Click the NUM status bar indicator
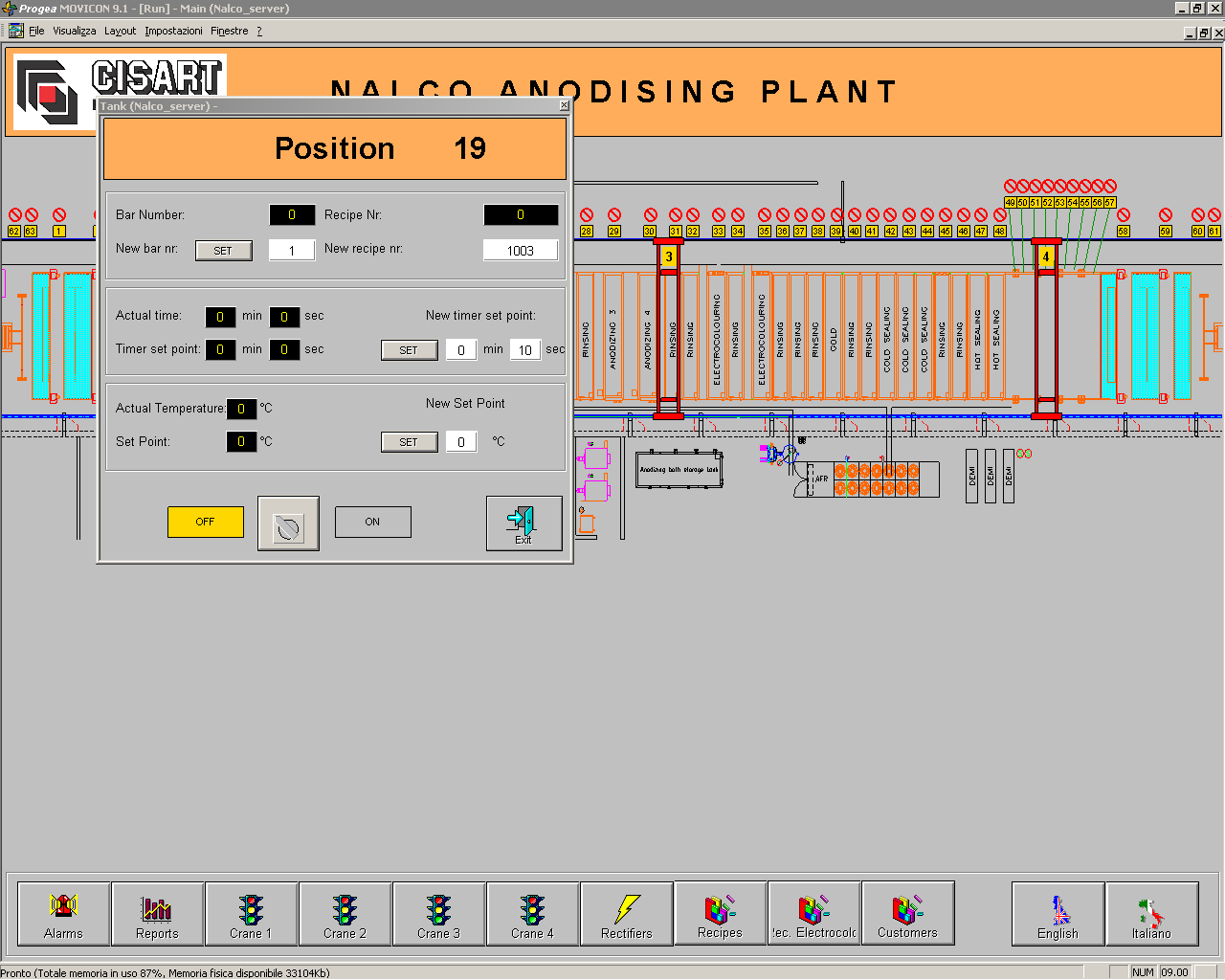The image size is (1225, 980). [1143, 972]
